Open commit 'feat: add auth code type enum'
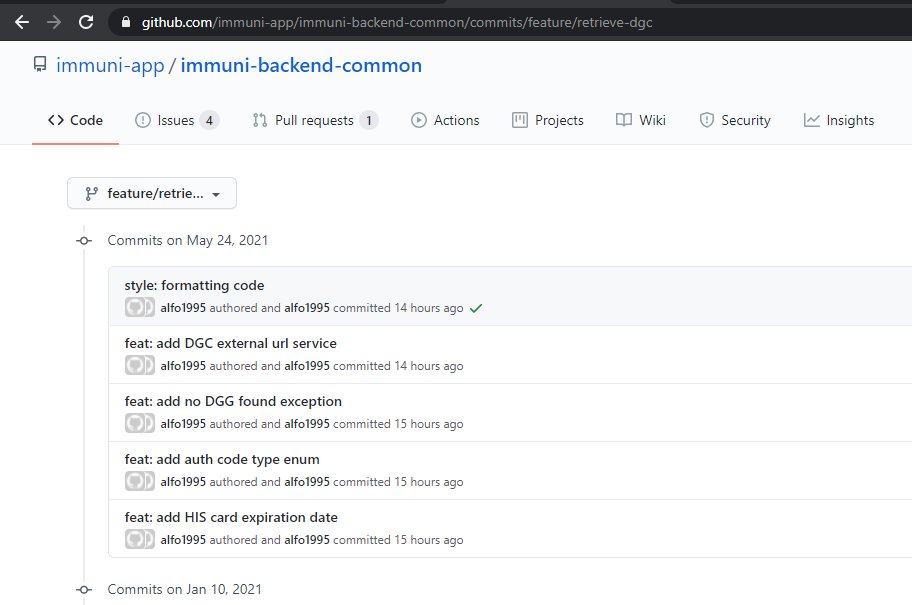The height and width of the screenshot is (605, 912). coord(222,460)
